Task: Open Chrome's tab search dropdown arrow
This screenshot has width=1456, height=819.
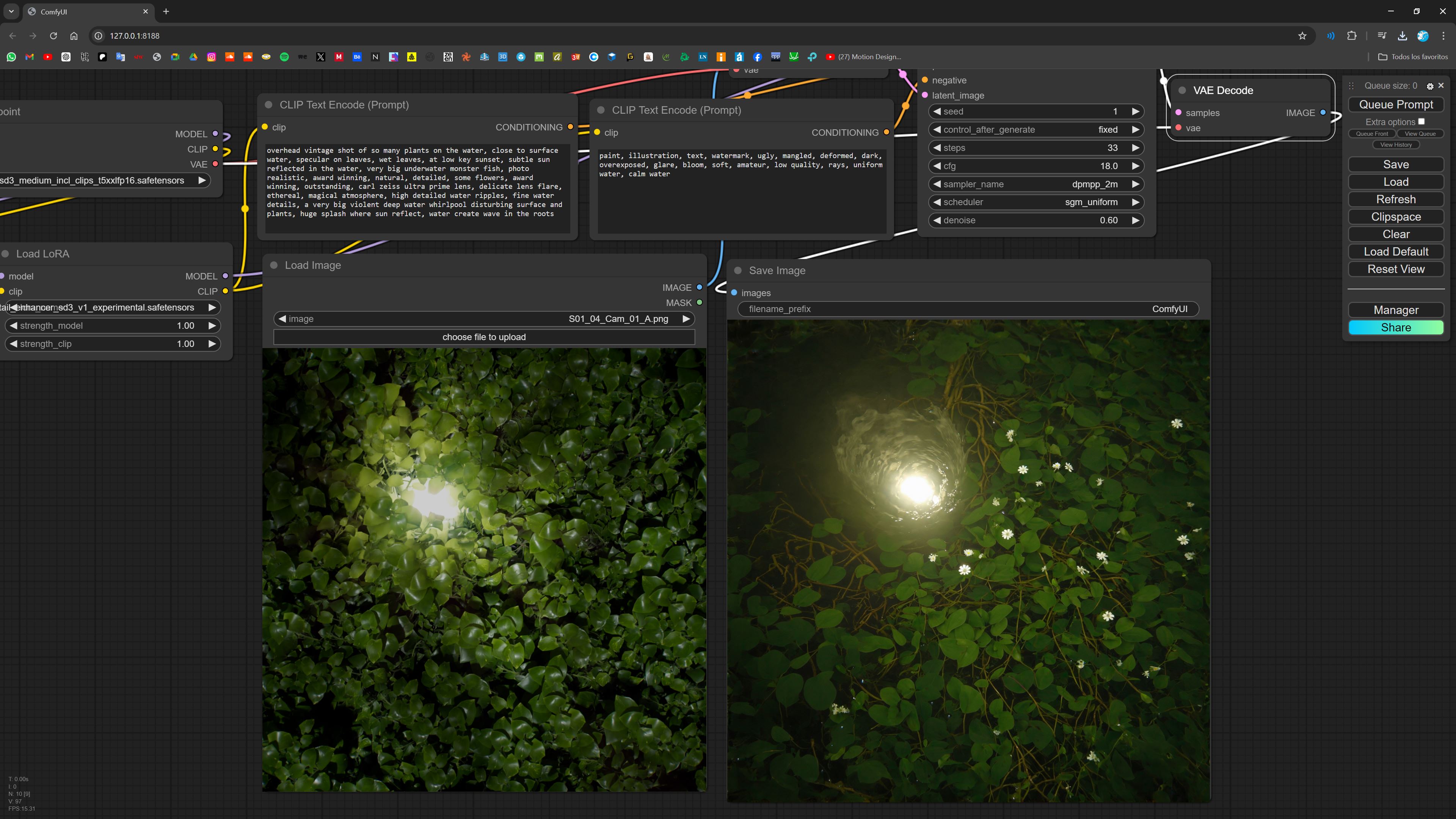Action: 11,11
